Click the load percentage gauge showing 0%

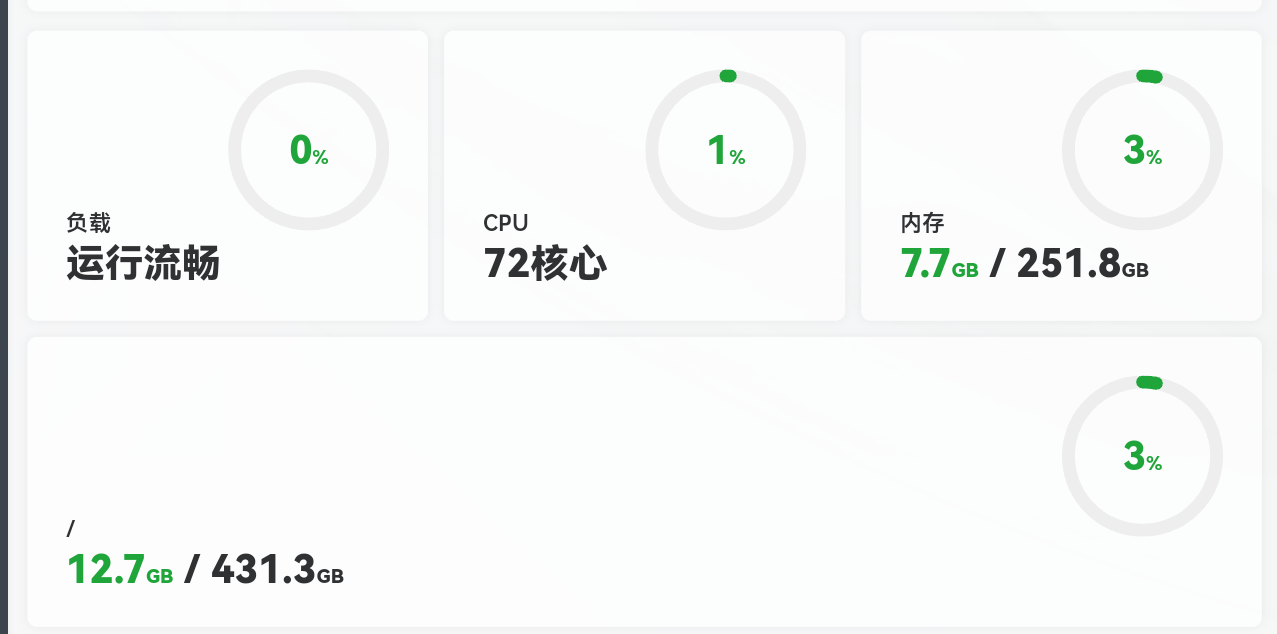tap(308, 150)
